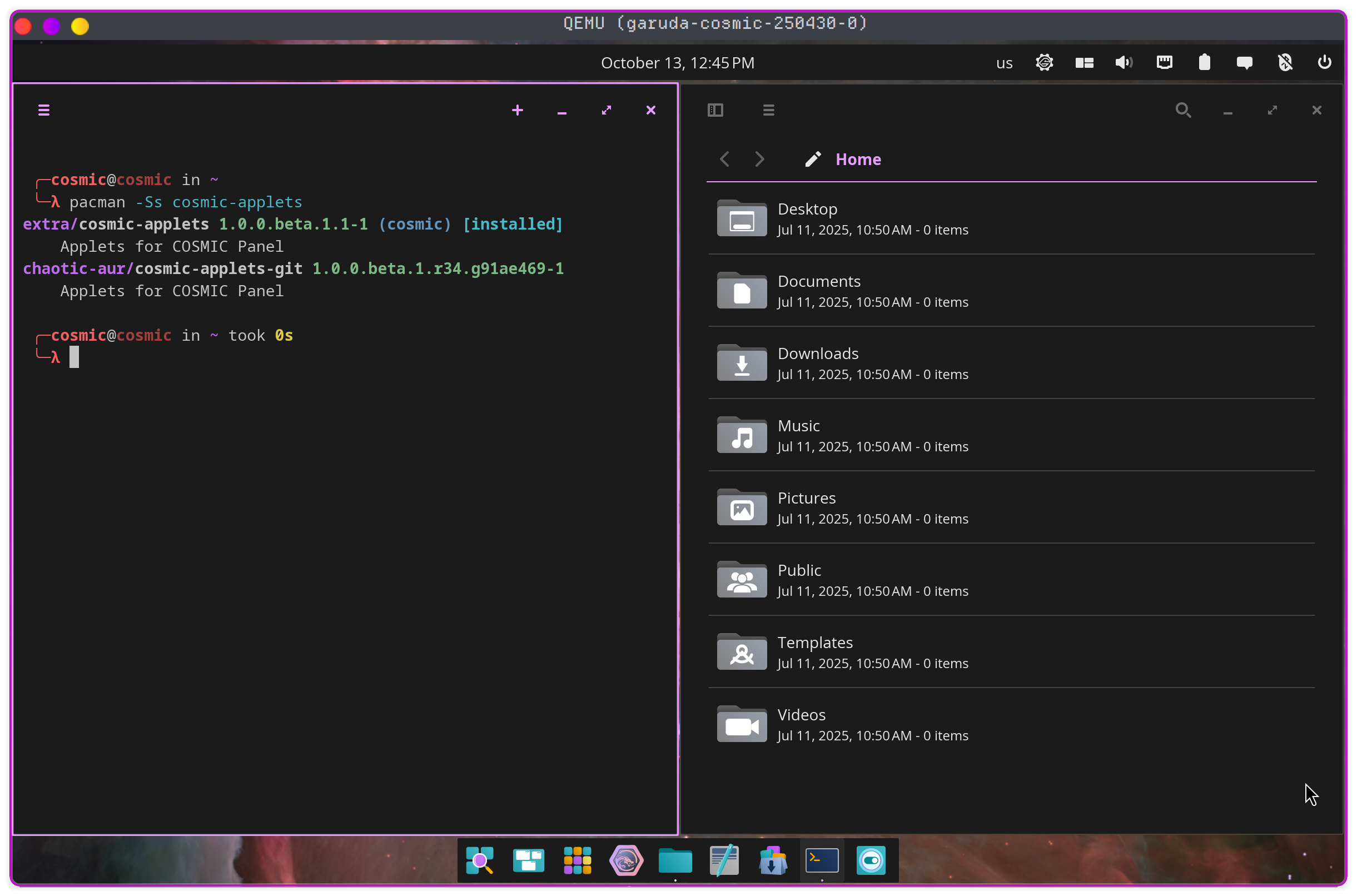Toggle the file manager sidebar panel icon

click(x=715, y=110)
